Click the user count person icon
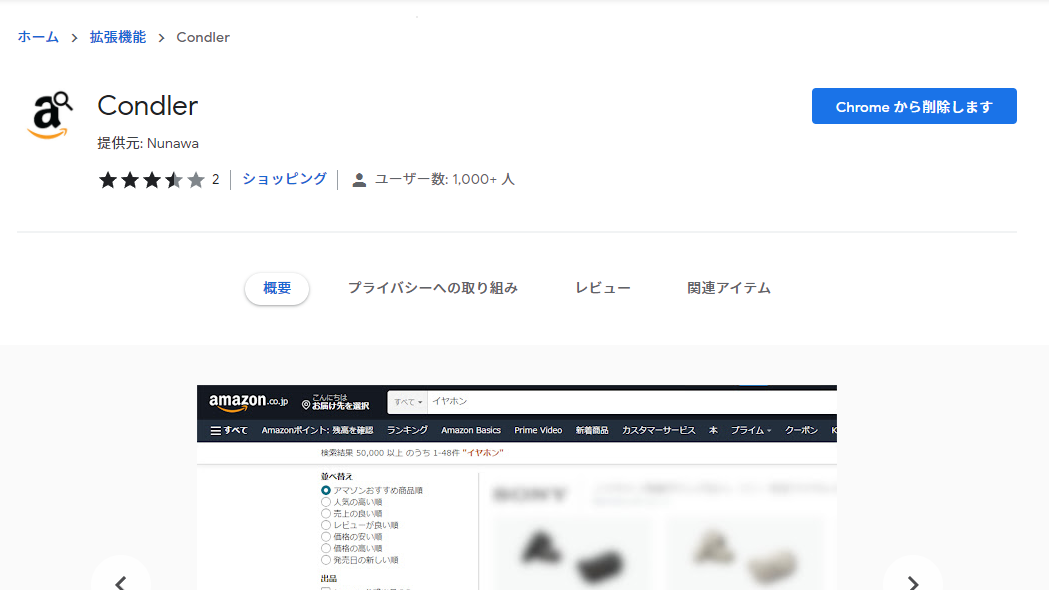Screen dimensions: 1049x590 [359, 180]
